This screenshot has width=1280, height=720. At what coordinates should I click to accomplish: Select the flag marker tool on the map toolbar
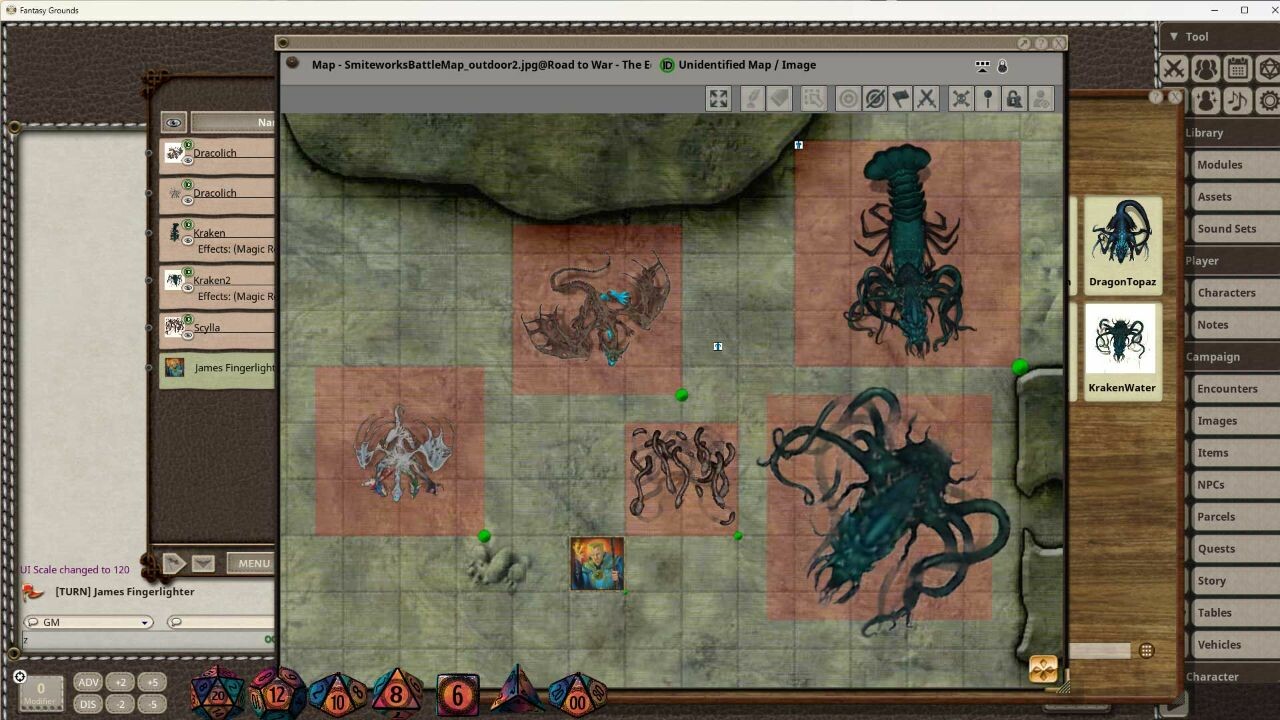(x=898, y=98)
